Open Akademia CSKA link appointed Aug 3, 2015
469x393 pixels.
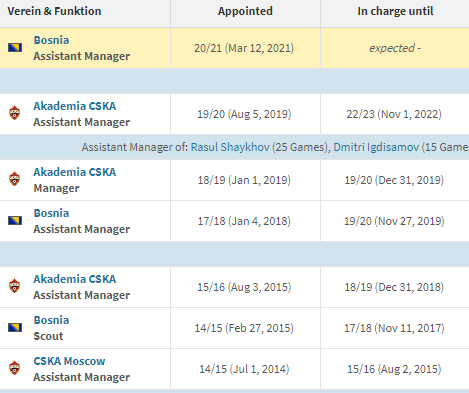click(x=75, y=279)
